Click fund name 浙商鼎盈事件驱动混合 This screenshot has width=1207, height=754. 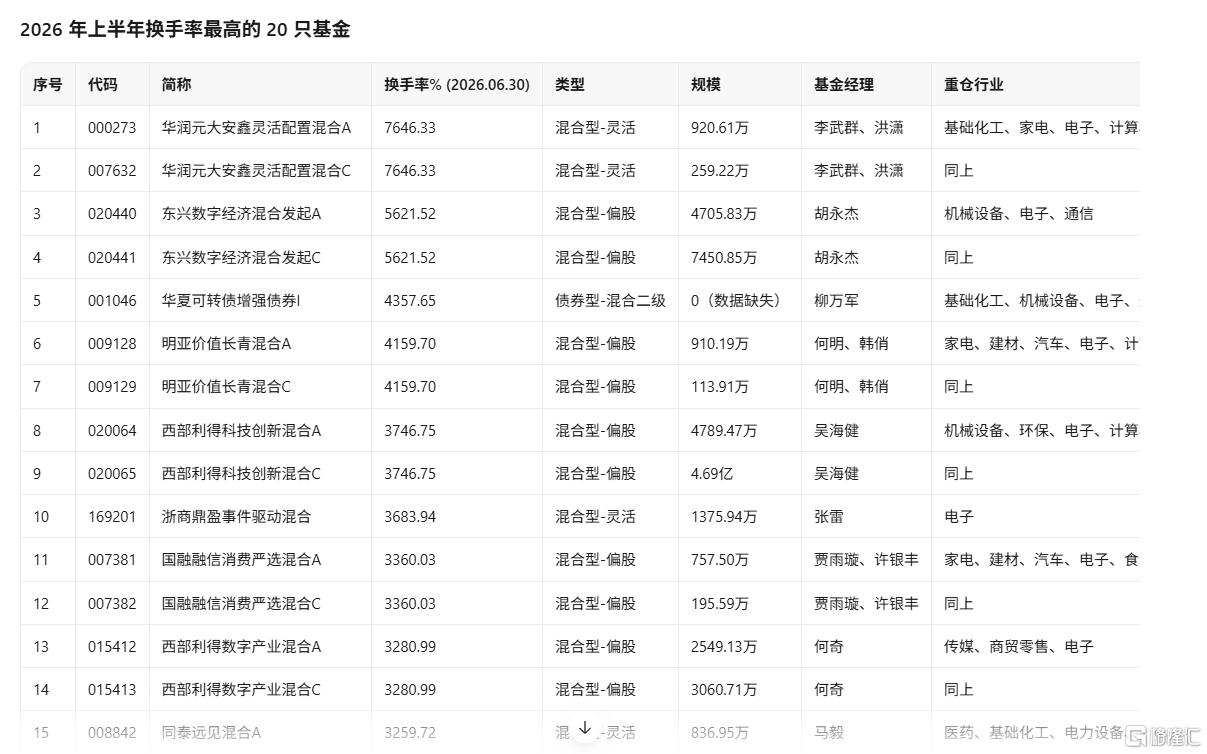(236, 517)
